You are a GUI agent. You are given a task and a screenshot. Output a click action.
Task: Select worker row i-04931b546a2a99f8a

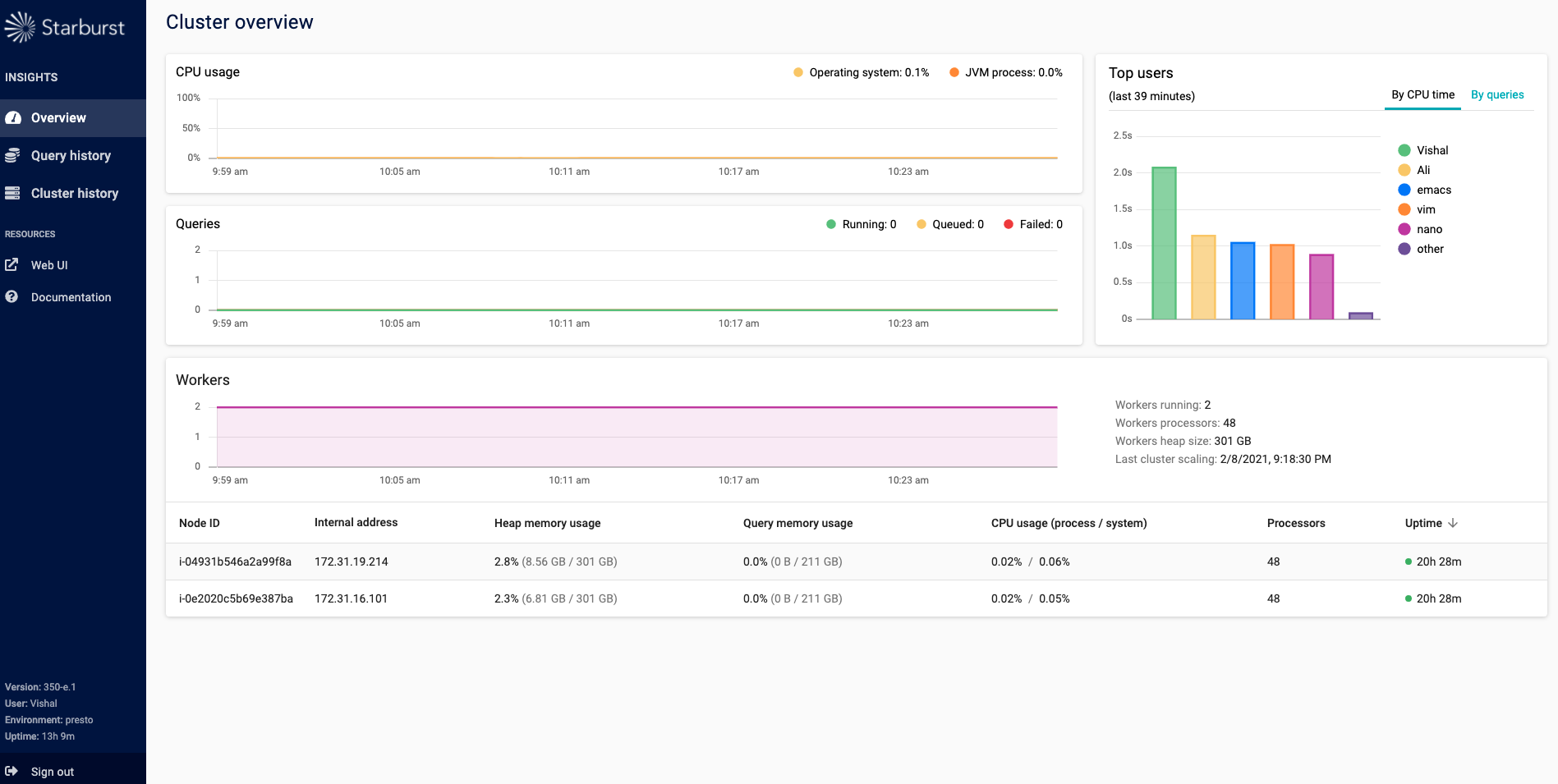(x=235, y=562)
